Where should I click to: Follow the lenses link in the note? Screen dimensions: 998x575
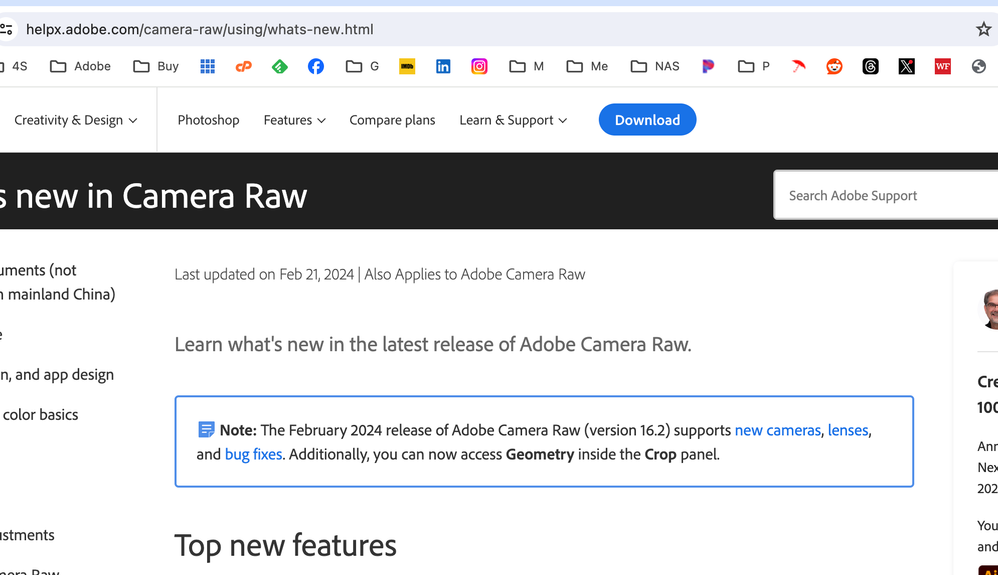pyautogui.click(x=848, y=430)
